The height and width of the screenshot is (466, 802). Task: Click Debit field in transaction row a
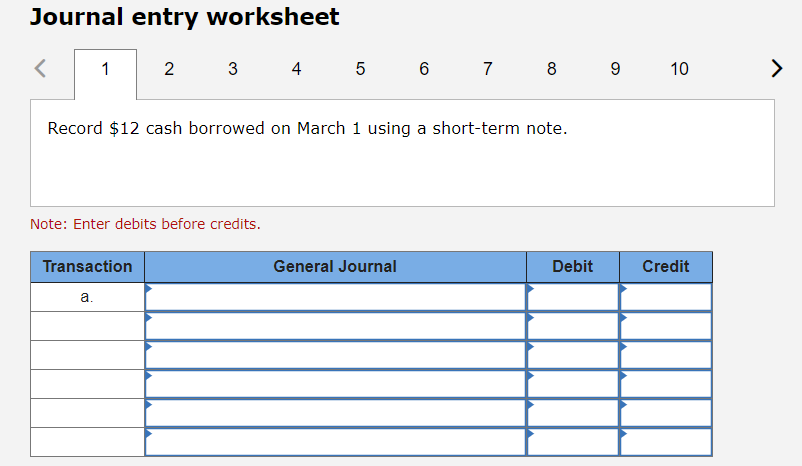(573, 297)
